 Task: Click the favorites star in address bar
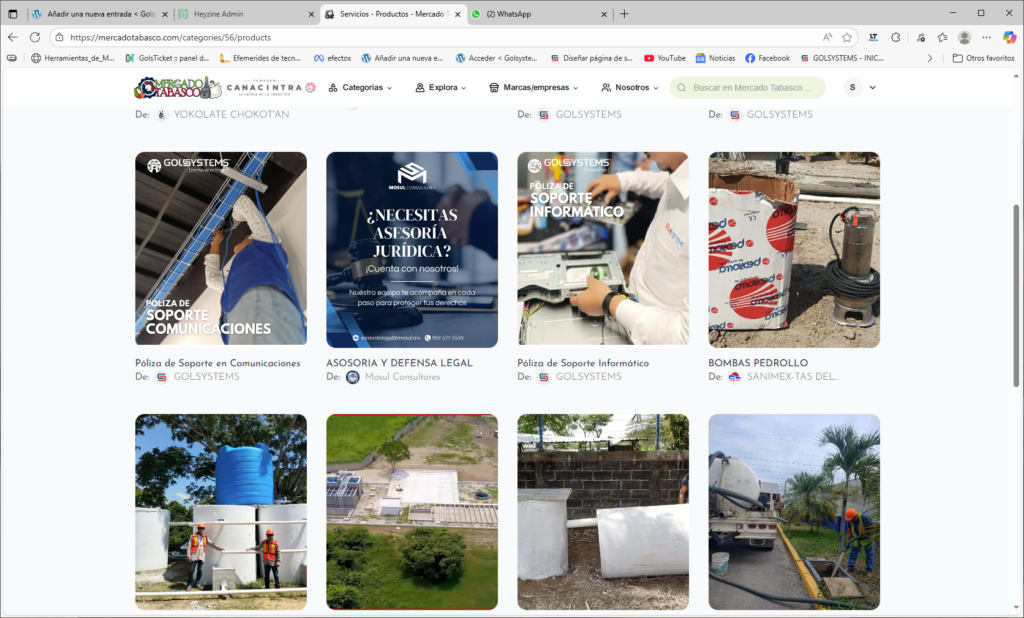point(847,37)
